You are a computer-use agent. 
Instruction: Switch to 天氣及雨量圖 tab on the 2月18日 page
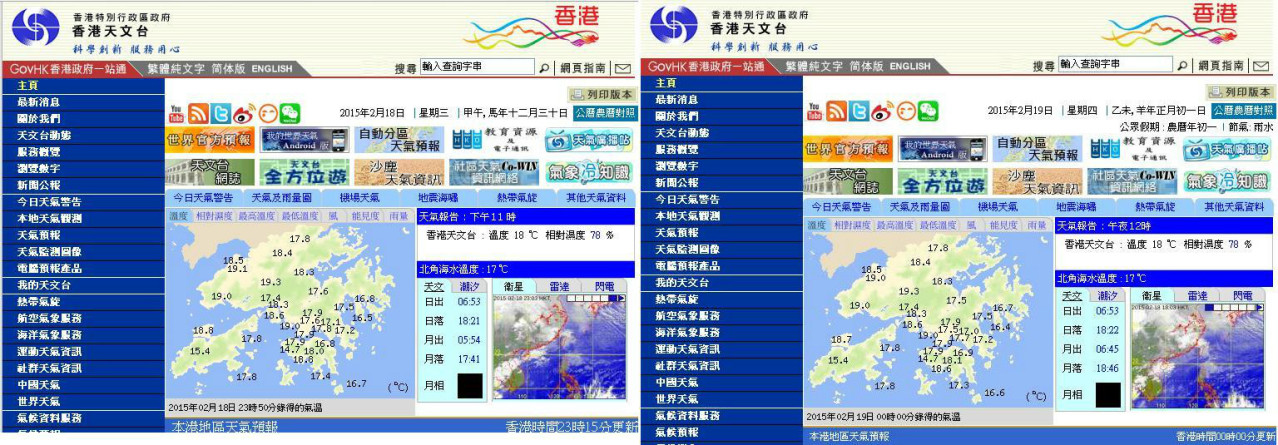coord(281,198)
